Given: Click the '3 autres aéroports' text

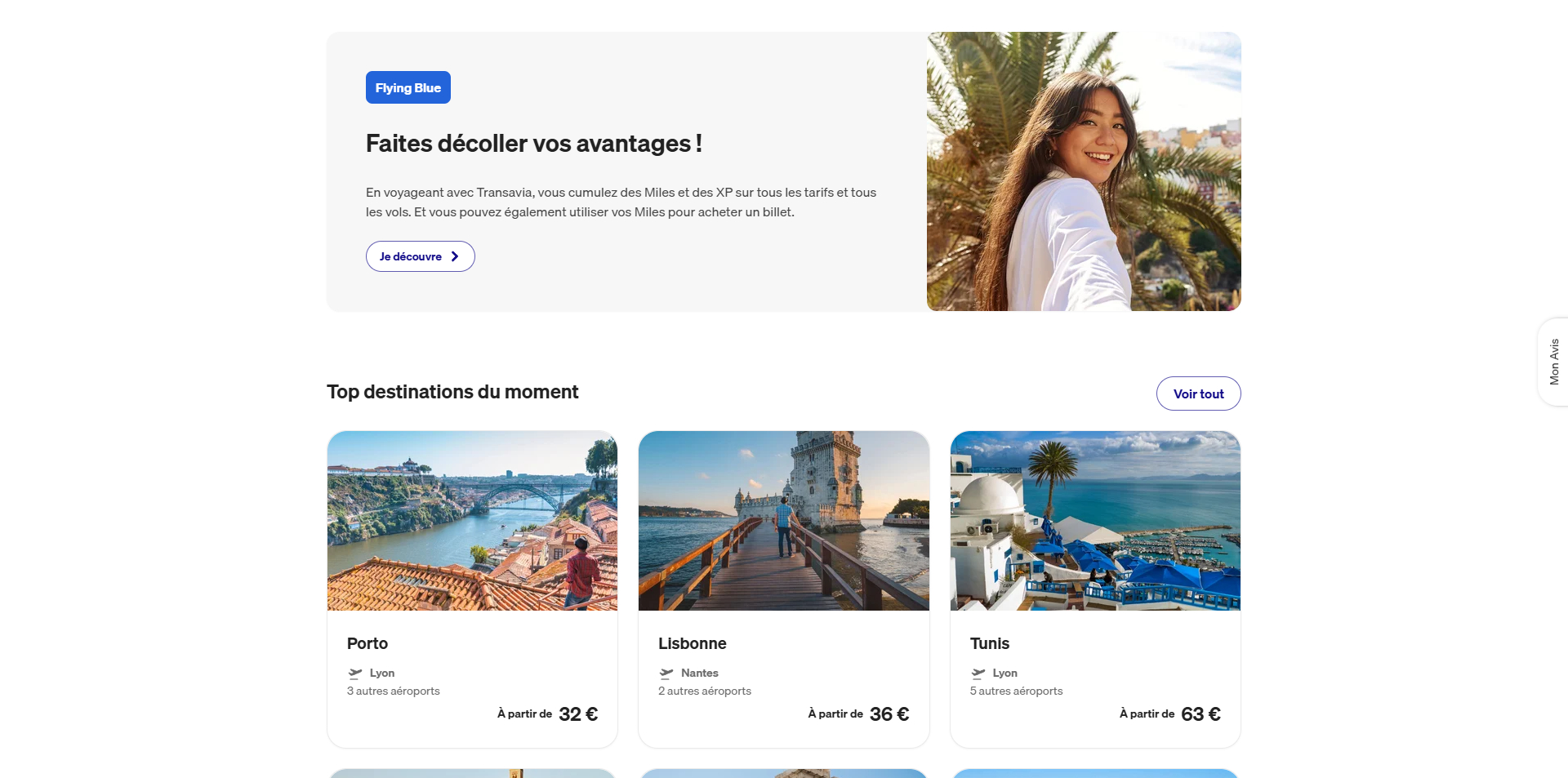Looking at the screenshot, I should (394, 691).
